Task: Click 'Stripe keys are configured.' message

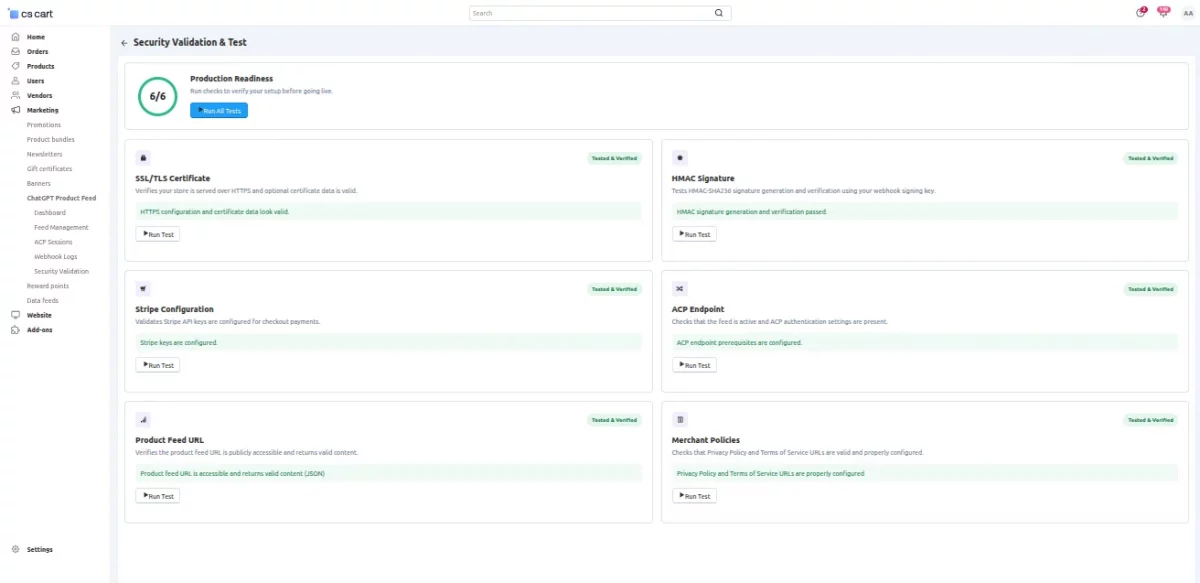Action: click(x=179, y=343)
